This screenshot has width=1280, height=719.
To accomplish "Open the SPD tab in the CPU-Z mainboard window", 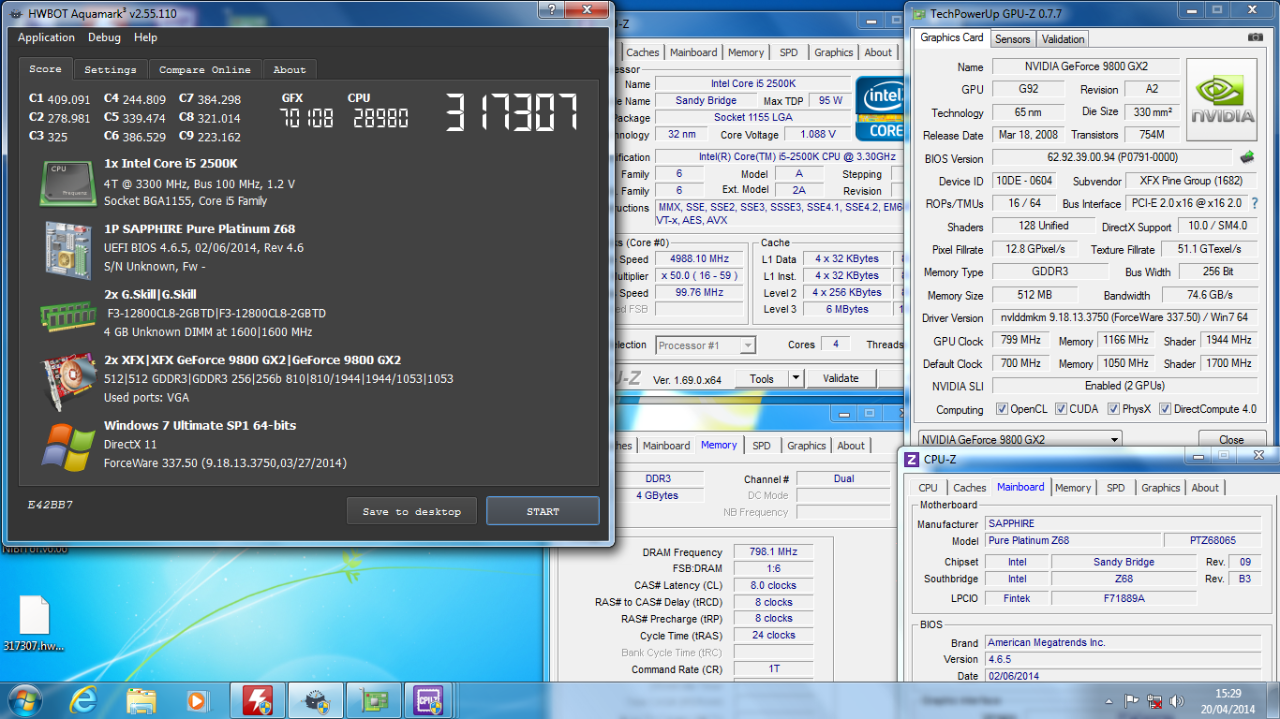I will tap(1115, 488).
